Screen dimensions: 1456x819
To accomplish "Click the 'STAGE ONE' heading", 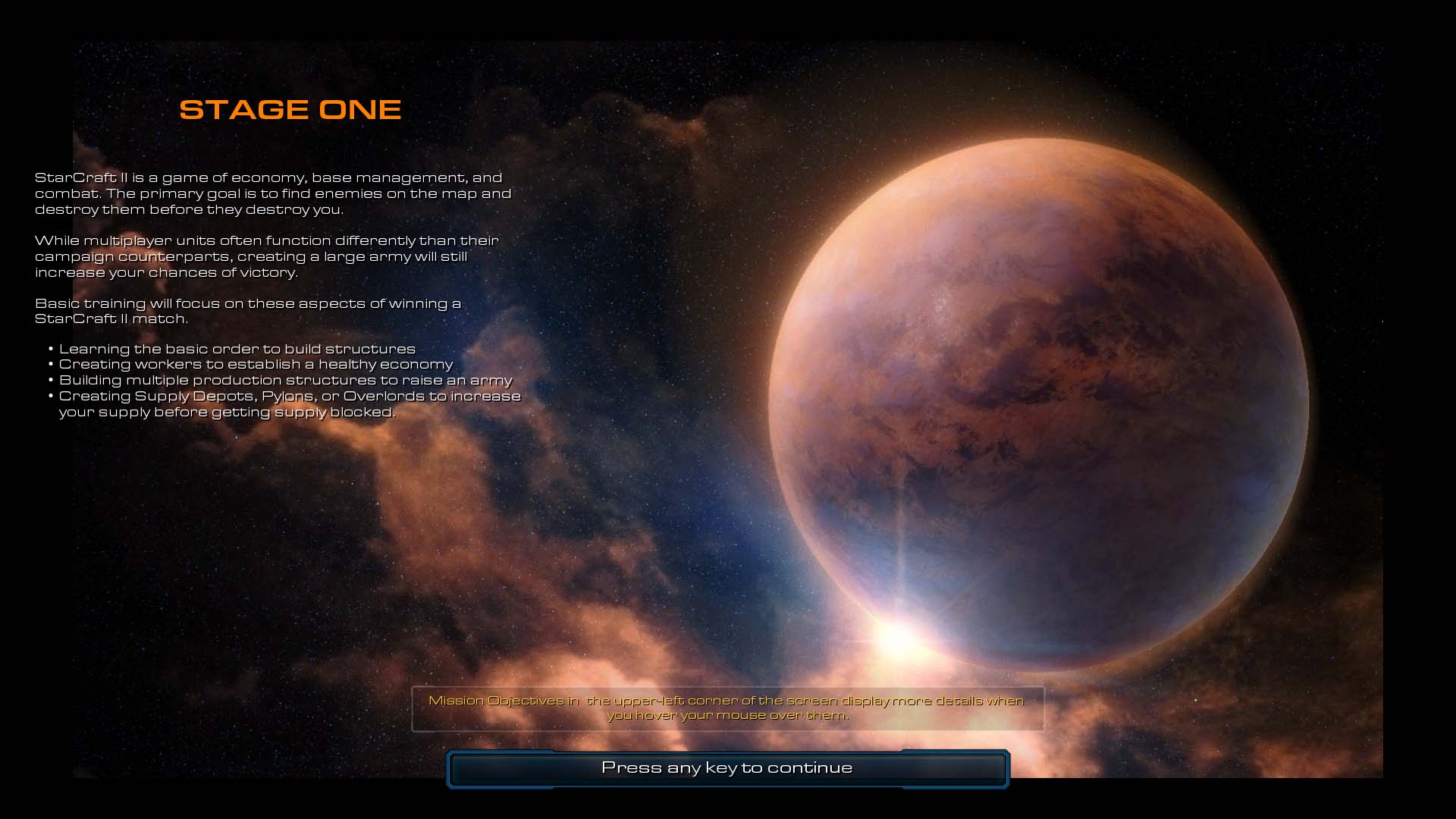I will click(290, 109).
